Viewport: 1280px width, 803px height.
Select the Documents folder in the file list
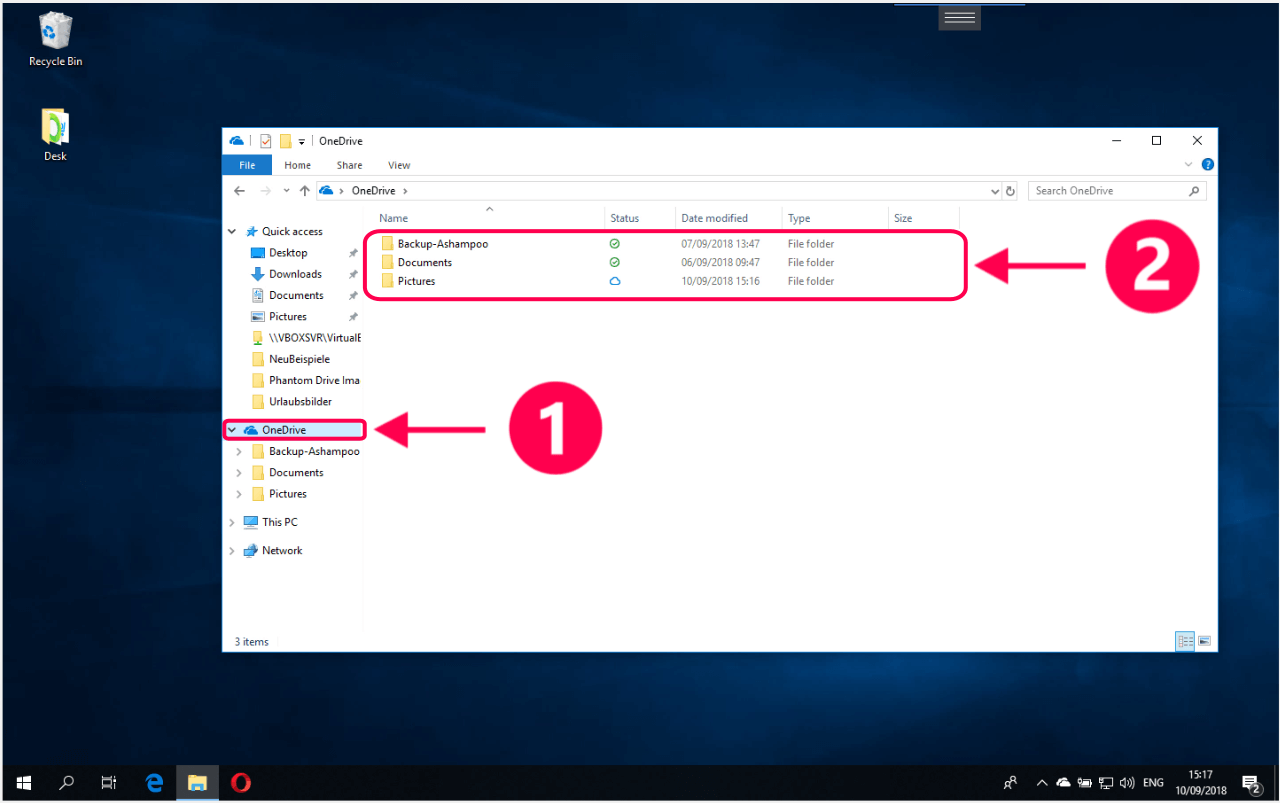coord(424,263)
